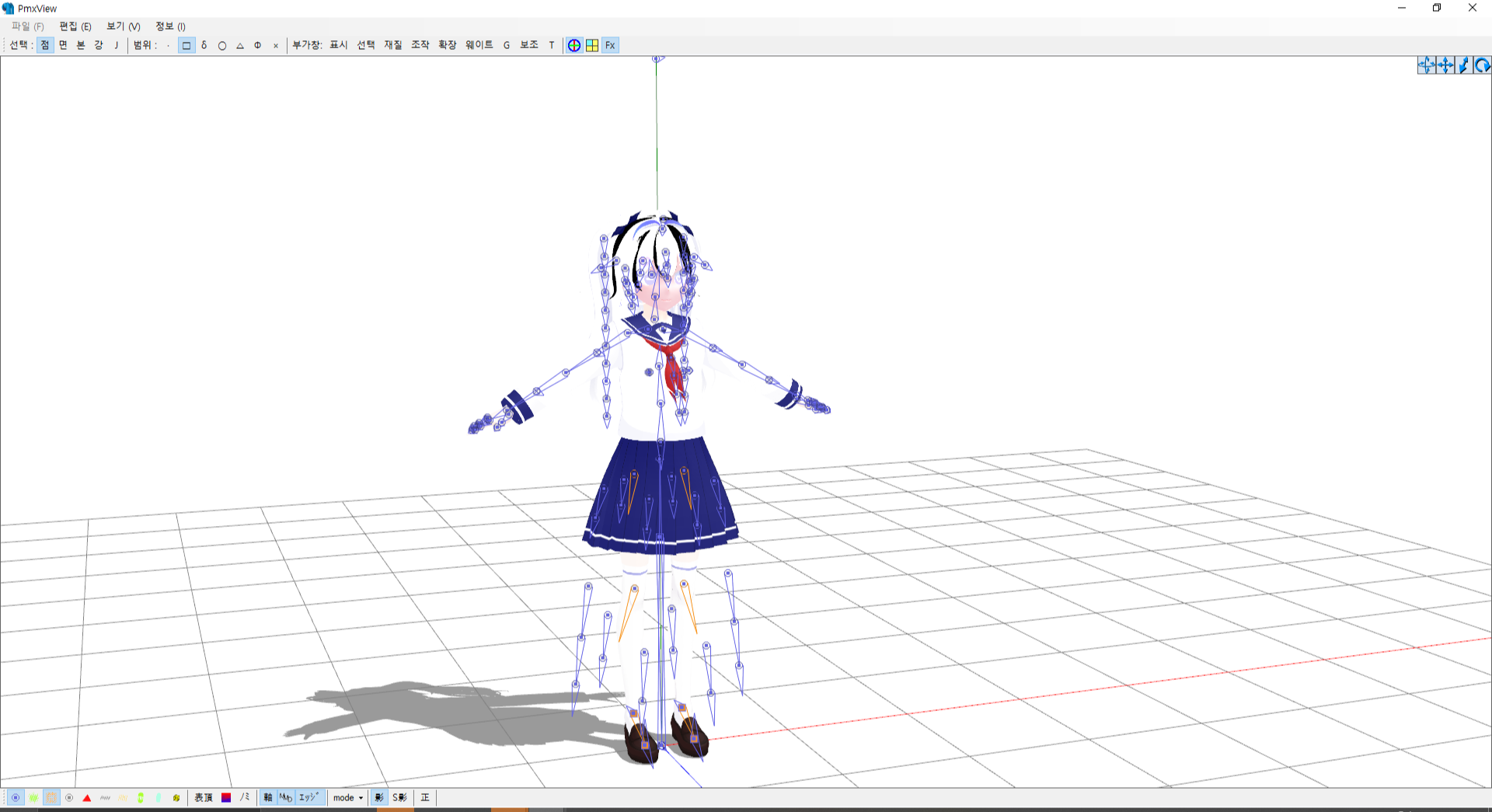Open the 정보 (I) menu
This screenshot has width=1492, height=812.
tap(171, 26)
